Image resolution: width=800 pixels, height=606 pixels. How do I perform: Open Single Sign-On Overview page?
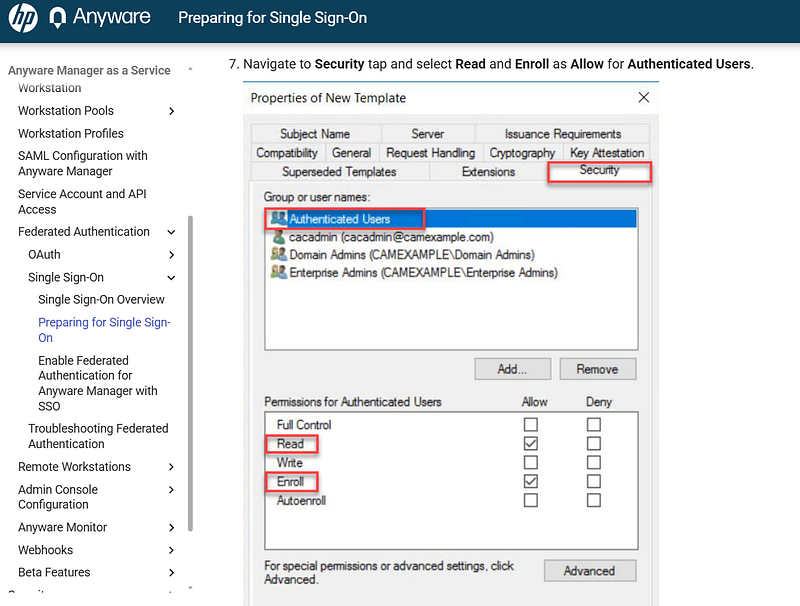pyautogui.click(x=102, y=299)
